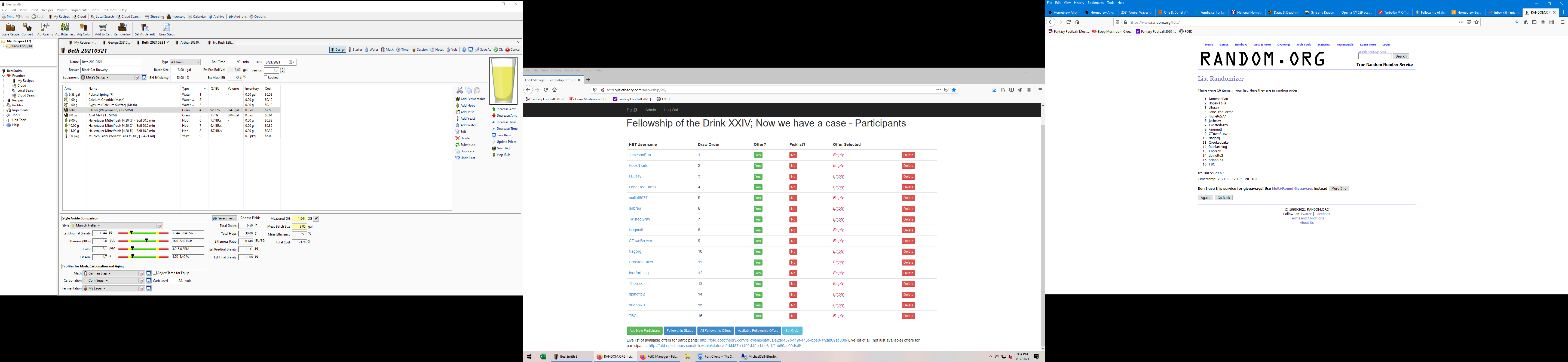Click the Select Fields button
1568x362 pixels.
(x=225, y=218)
